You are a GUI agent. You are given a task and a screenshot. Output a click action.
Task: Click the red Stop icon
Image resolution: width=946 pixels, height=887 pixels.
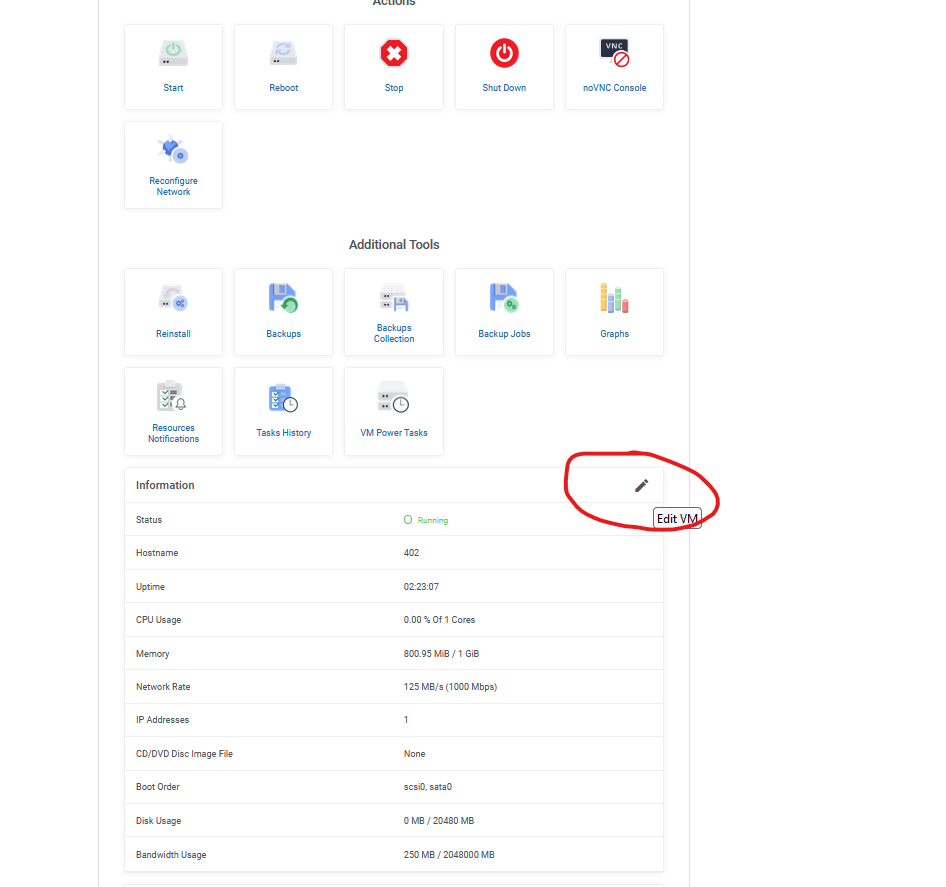click(394, 53)
